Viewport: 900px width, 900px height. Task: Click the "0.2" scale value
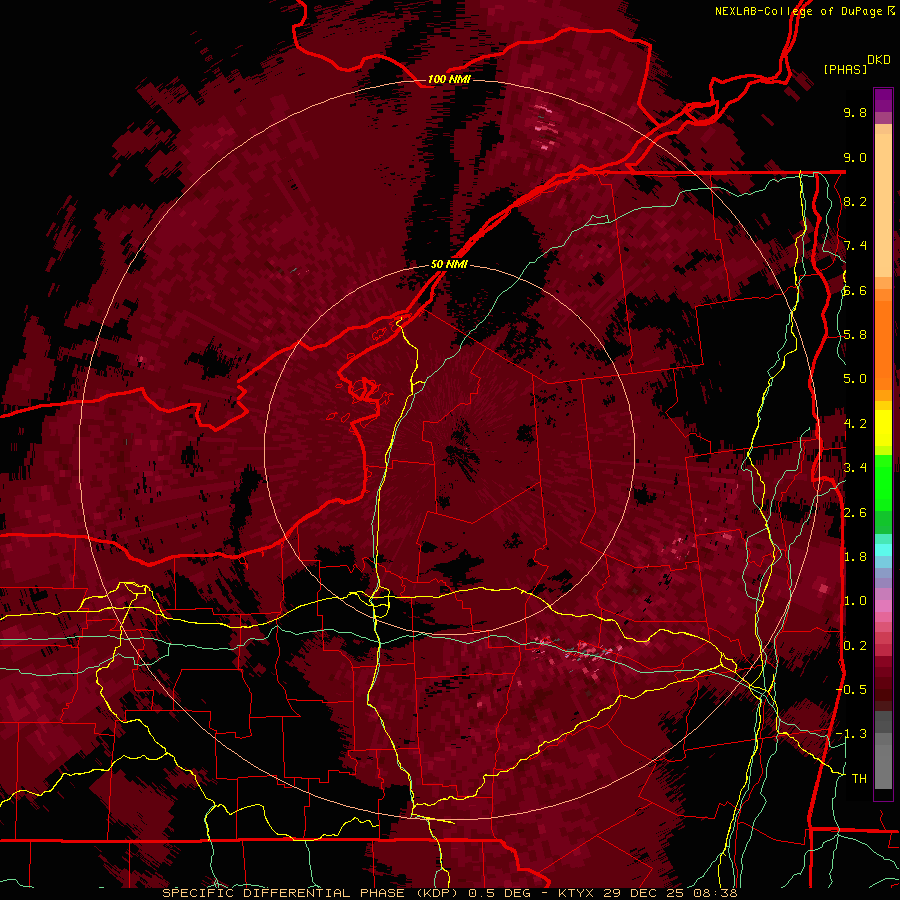(x=855, y=645)
